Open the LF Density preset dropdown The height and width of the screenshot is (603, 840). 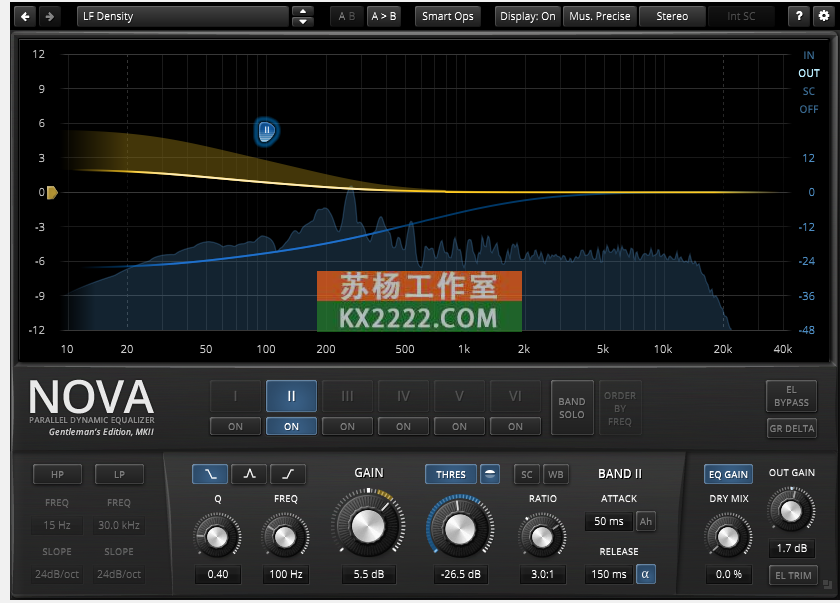(x=183, y=17)
